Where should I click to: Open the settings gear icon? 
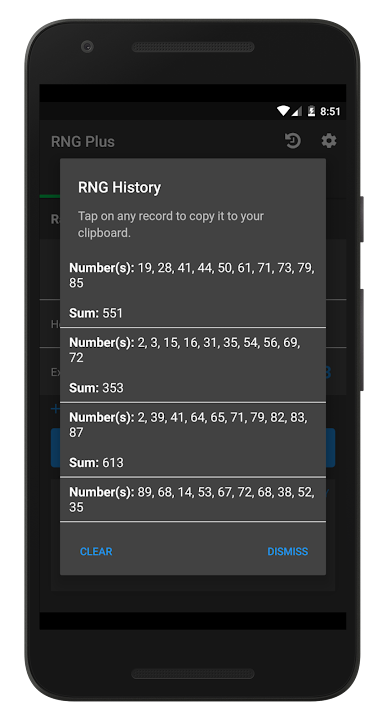tap(329, 141)
